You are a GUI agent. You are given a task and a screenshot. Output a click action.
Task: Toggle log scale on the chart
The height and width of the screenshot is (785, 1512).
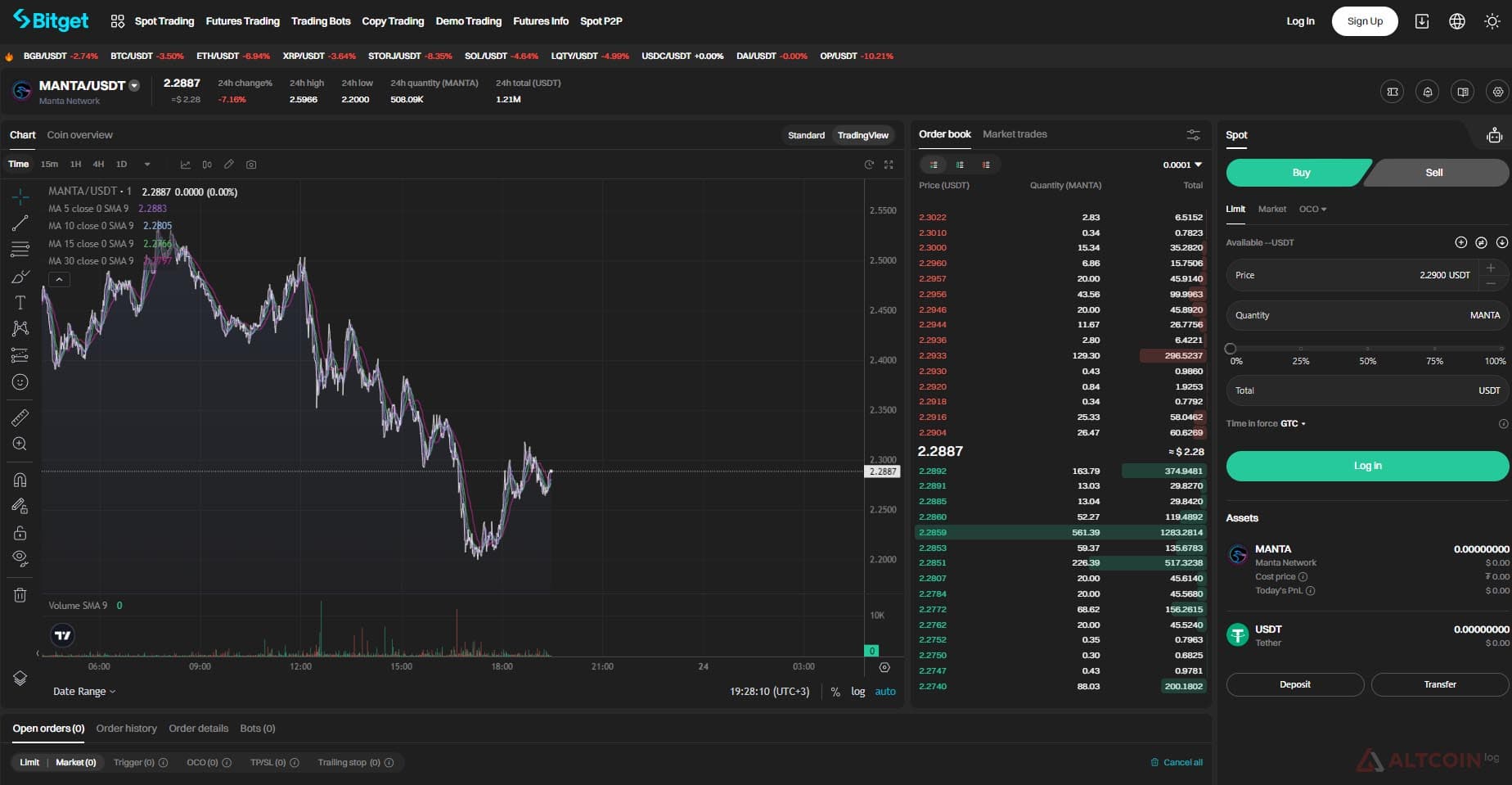[857, 692]
